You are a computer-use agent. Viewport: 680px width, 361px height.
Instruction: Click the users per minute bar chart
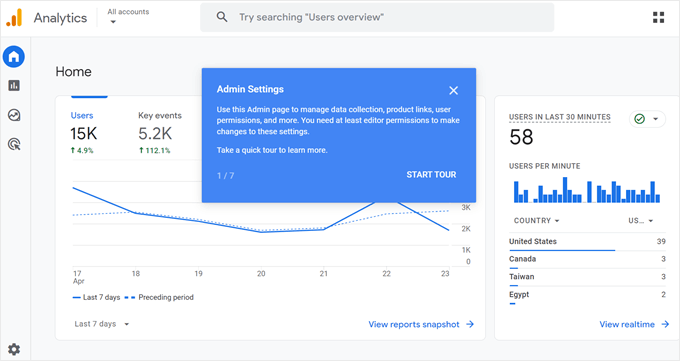click(x=587, y=190)
